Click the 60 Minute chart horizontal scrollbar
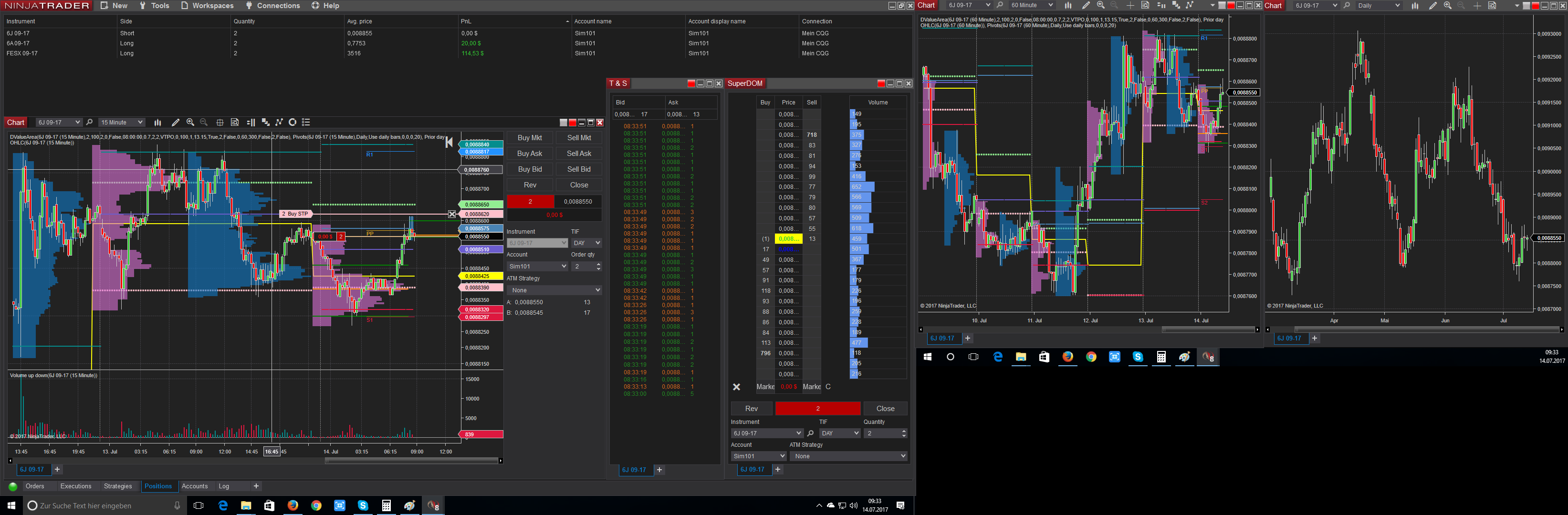1568x515 pixels. pyautogui.click(x=1208, y=330)
